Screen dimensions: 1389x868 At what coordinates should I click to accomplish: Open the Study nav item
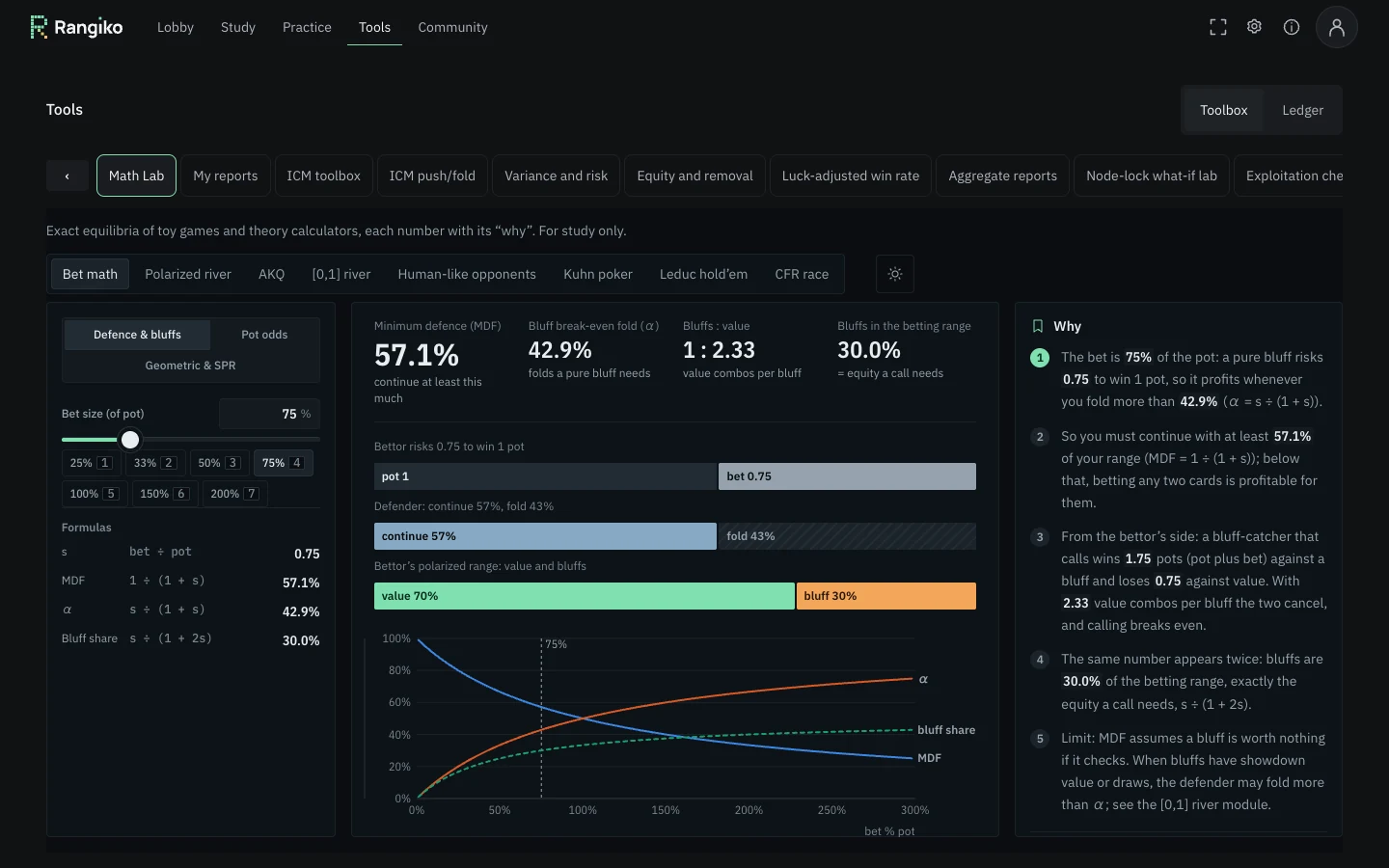tap(238, 27)
